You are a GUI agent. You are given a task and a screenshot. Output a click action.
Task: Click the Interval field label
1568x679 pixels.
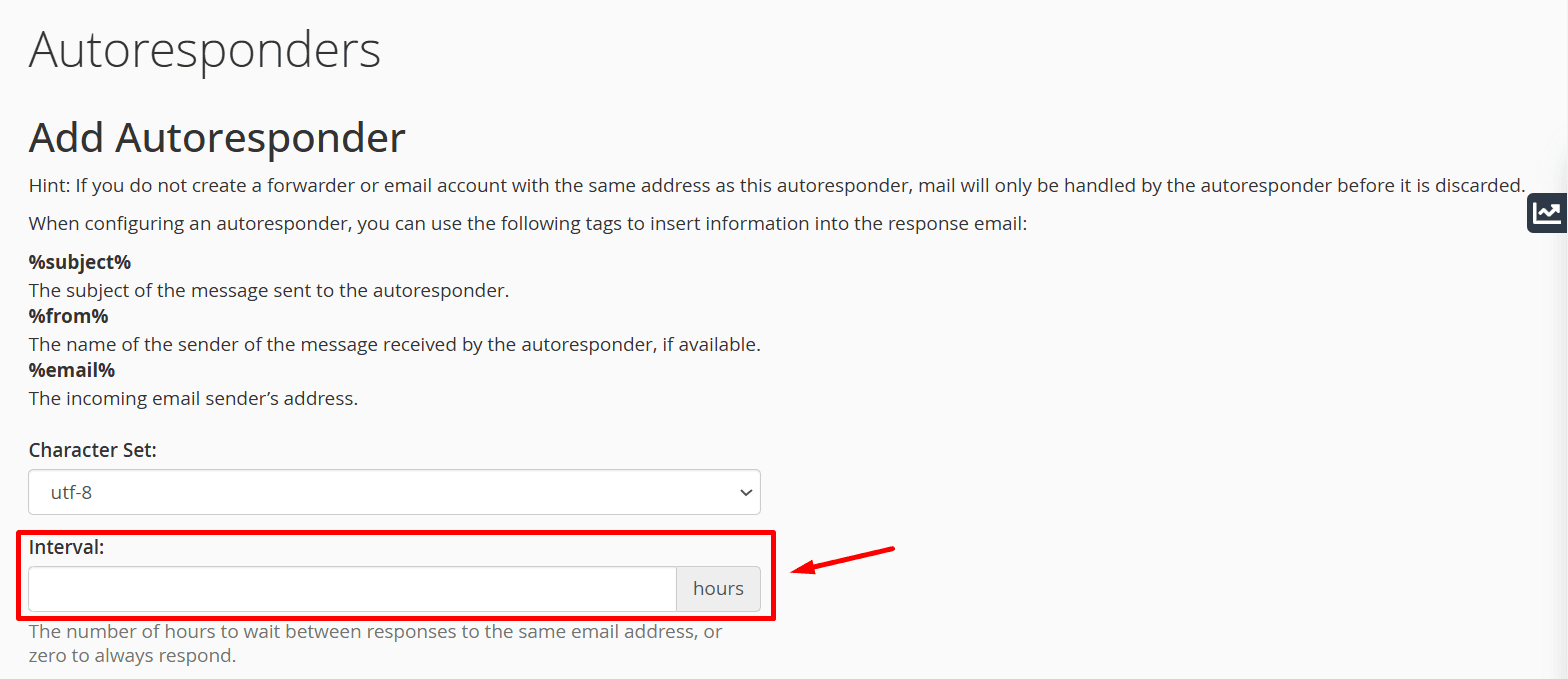click(x=66, y=547)
